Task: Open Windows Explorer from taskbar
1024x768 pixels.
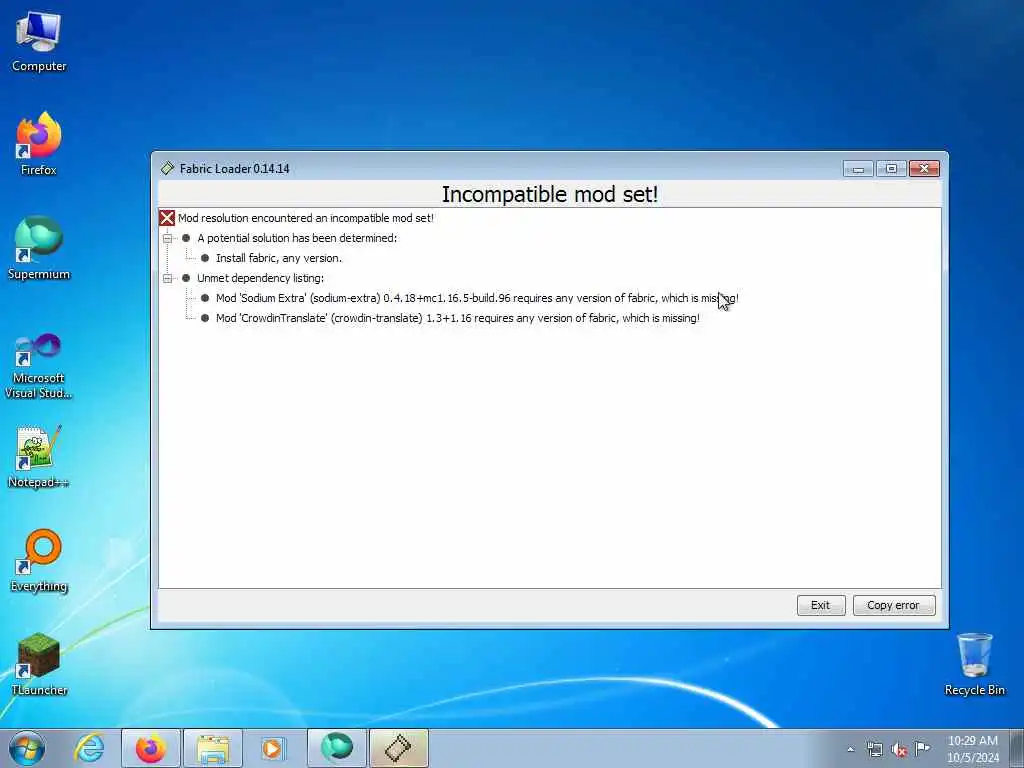Action: [x=213, y=748]
